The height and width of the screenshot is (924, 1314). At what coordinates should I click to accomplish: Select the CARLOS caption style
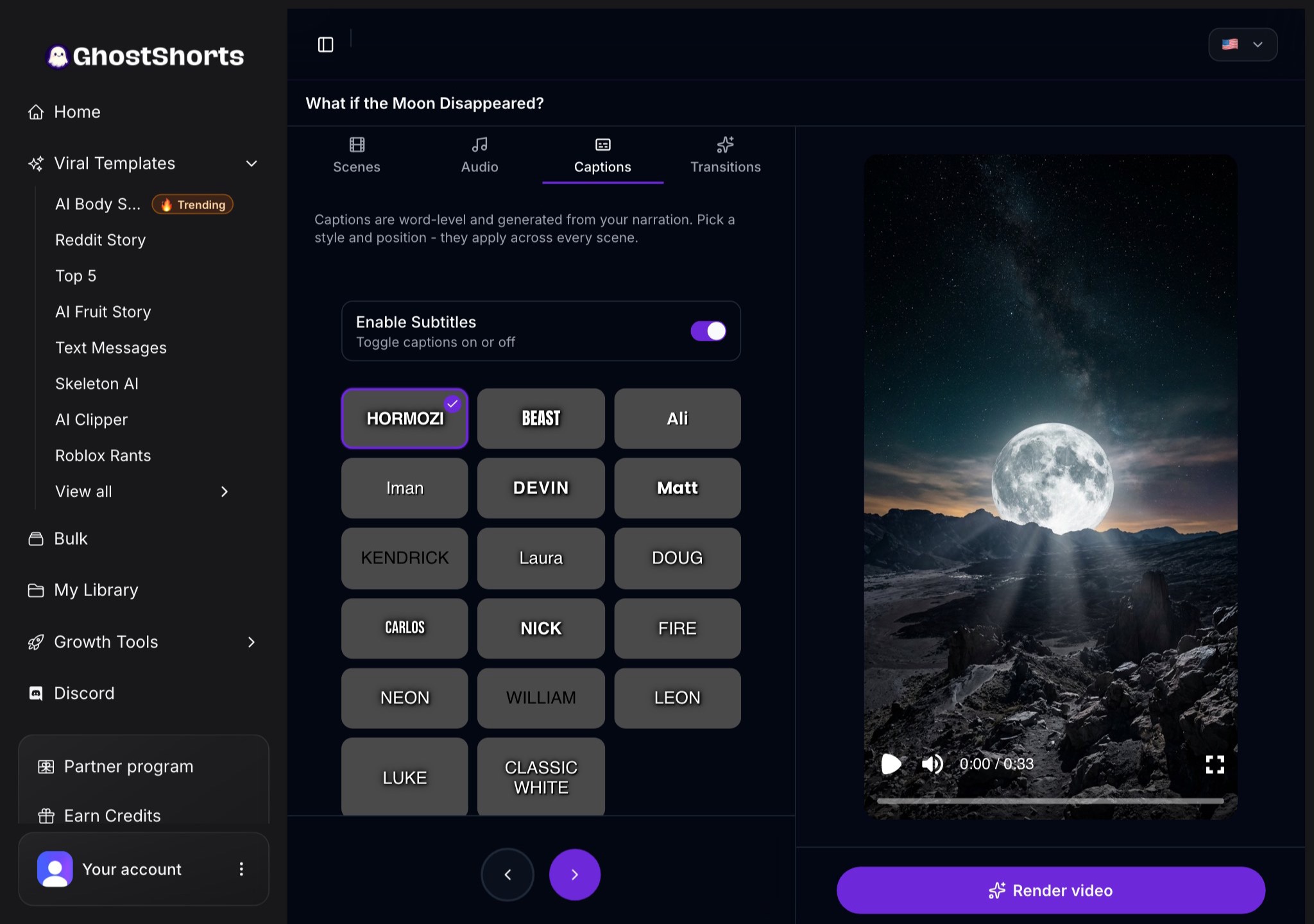pyautogui.click(x=405, y=628)
